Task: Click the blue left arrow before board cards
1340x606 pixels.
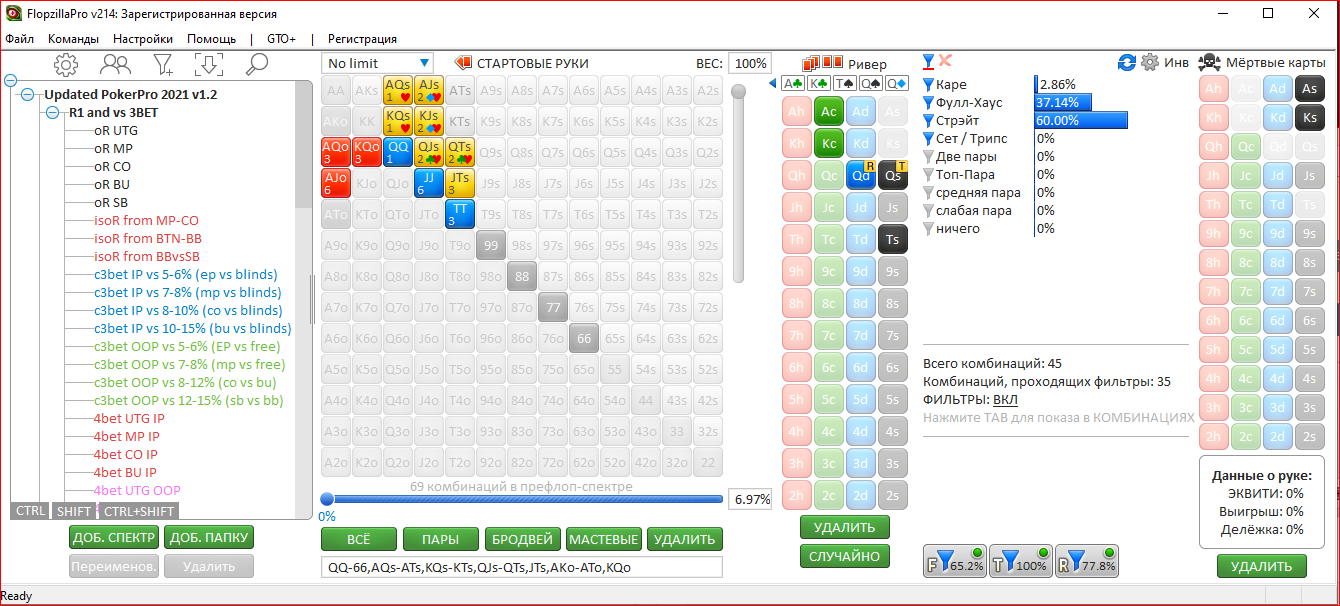Action: pyautogui.click(x=772, y=83)
